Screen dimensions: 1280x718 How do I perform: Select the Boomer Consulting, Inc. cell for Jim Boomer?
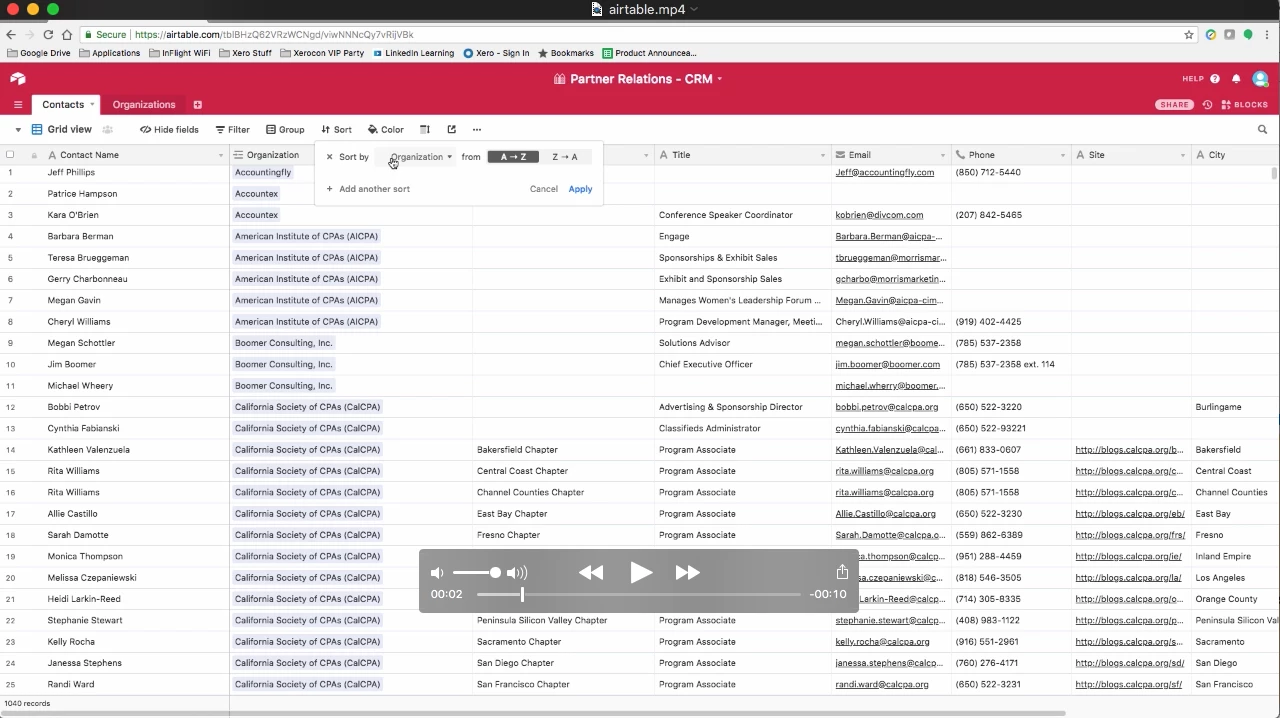point(351,364)
